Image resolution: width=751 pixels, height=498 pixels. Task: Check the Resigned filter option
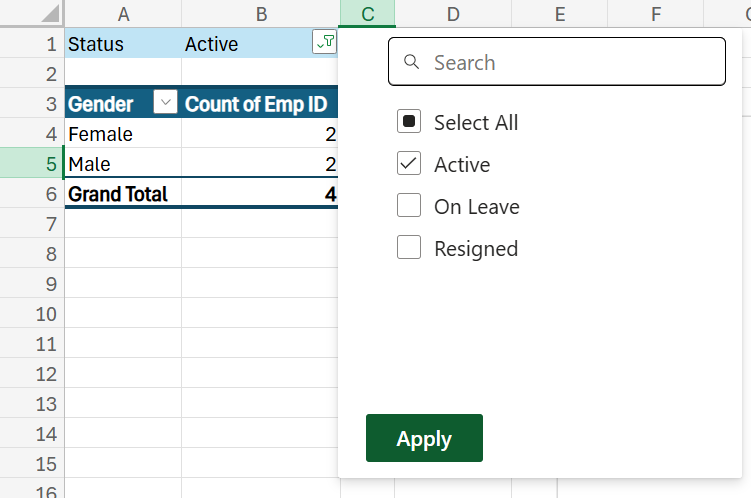pyautogui.click(x=409, y=248)
